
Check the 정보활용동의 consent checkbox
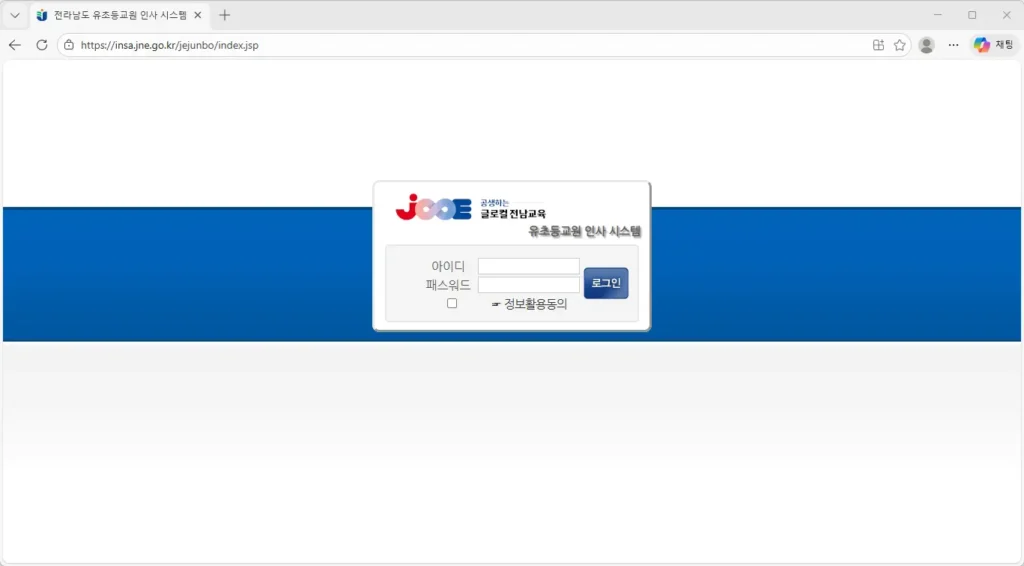[452, 303]
